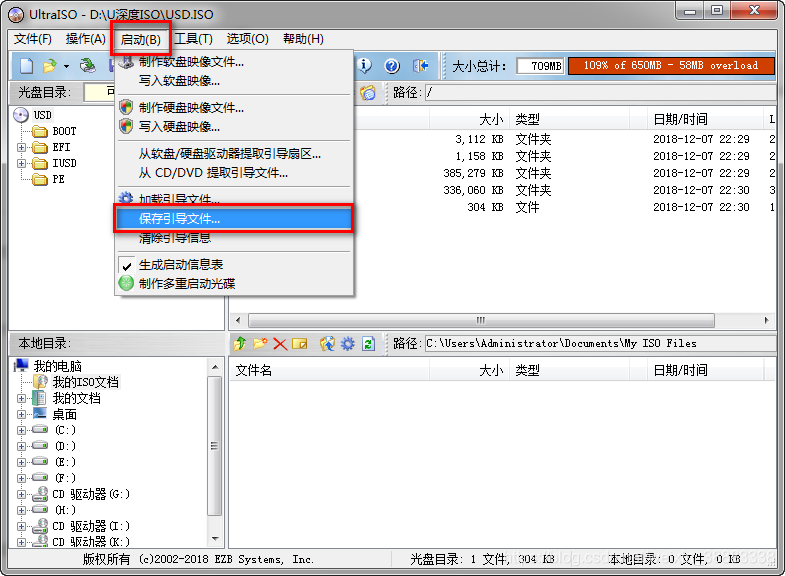Click the Exit door toolbar icon

tap(421, 66)
